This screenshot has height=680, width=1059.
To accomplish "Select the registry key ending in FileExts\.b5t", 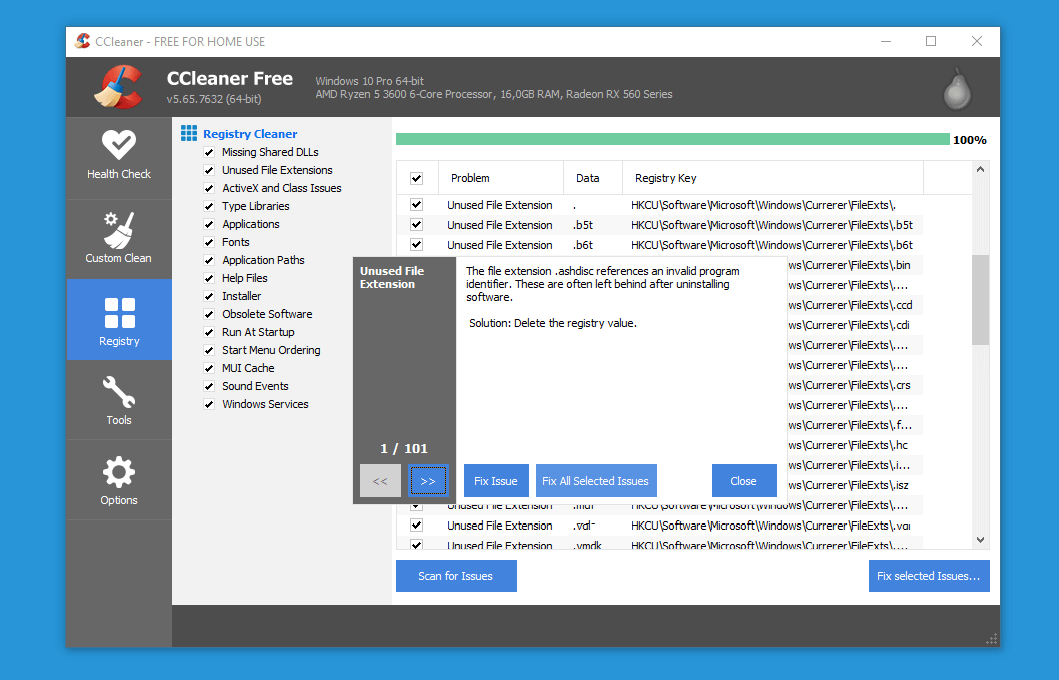I will coord(772,225).
